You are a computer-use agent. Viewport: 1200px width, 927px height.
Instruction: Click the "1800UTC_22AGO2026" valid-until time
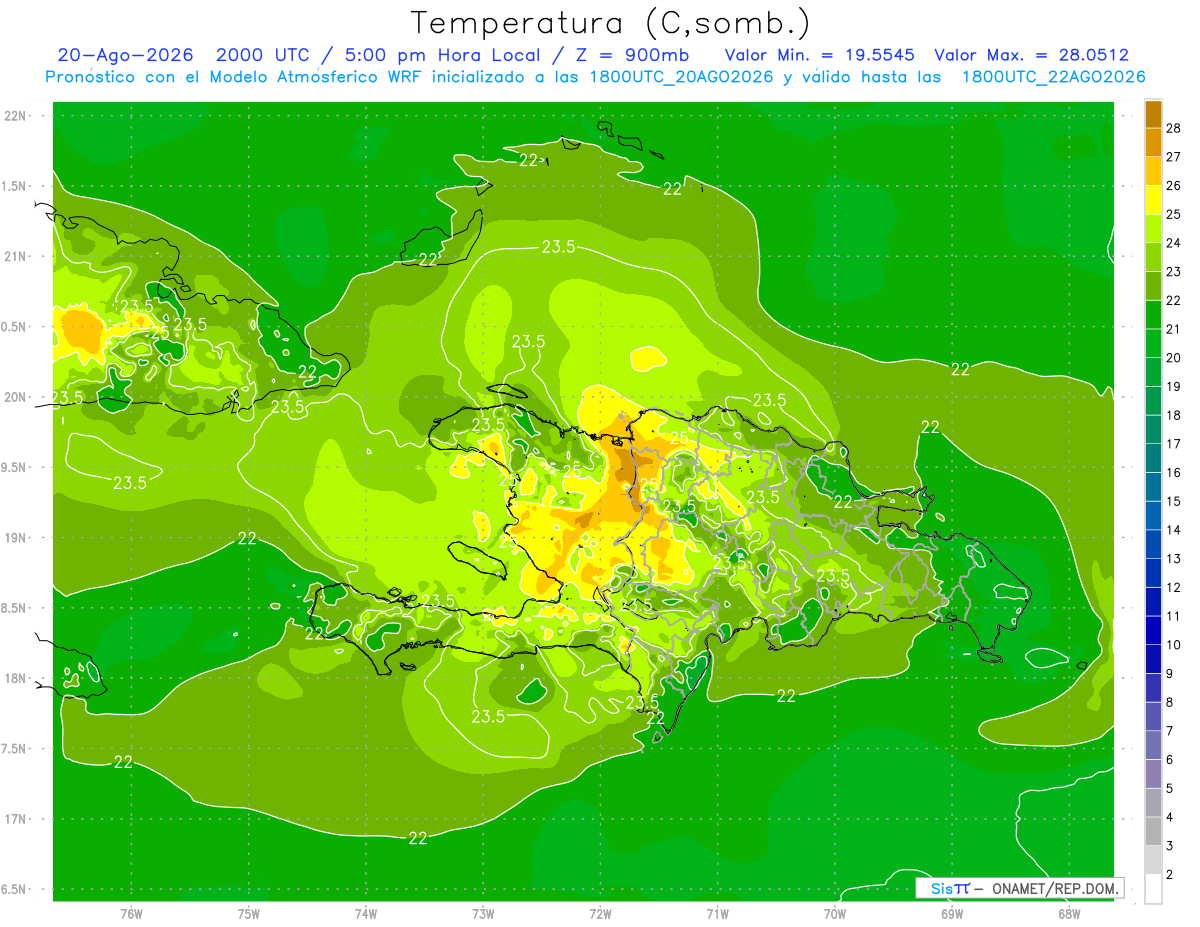point(1054,77)
